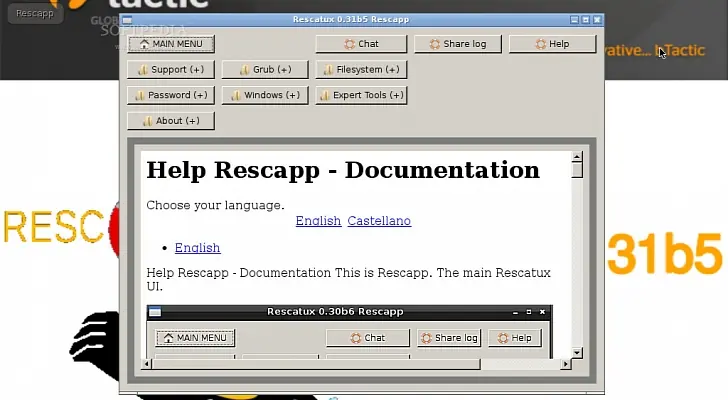Click the horizontal scroll right arrow
Screen dimensions: 728x400
566,364
